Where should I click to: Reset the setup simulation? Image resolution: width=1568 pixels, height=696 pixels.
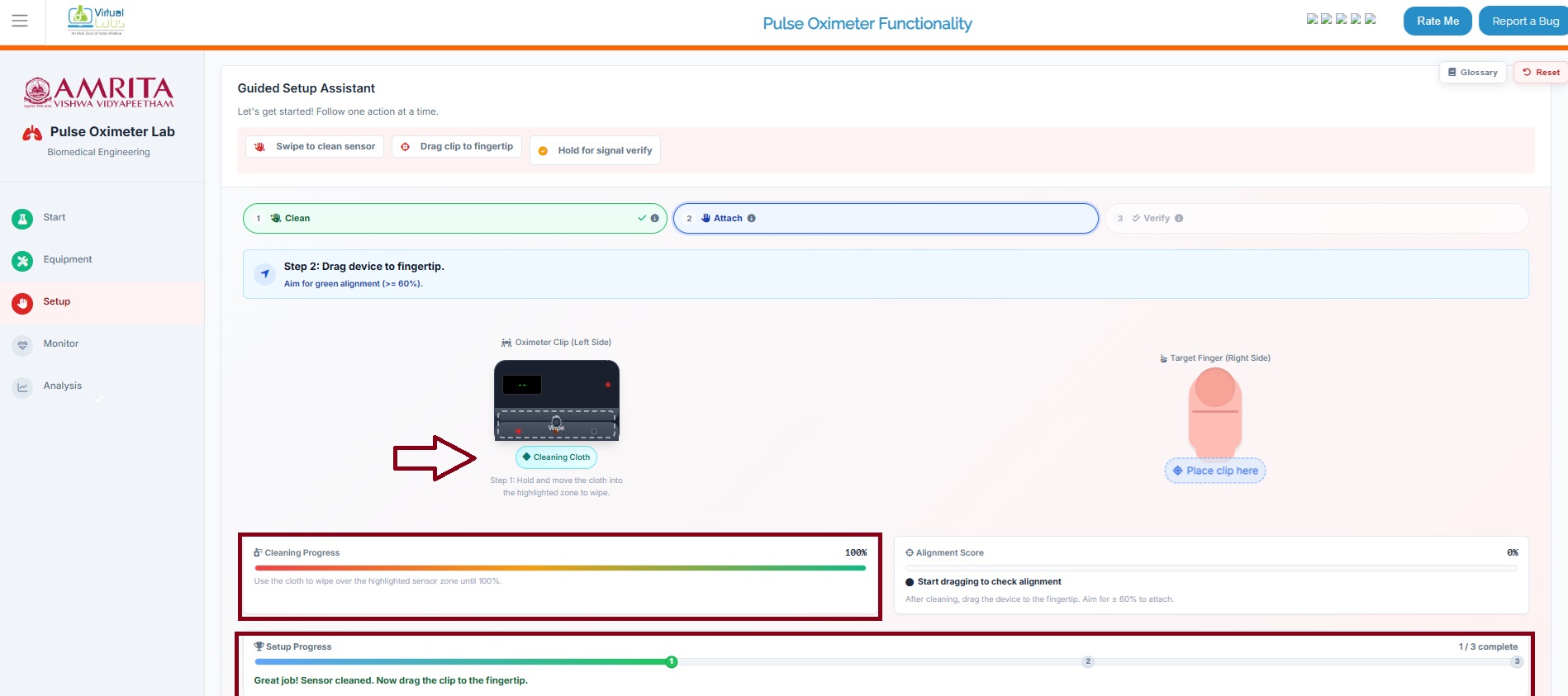point(1541,73)
